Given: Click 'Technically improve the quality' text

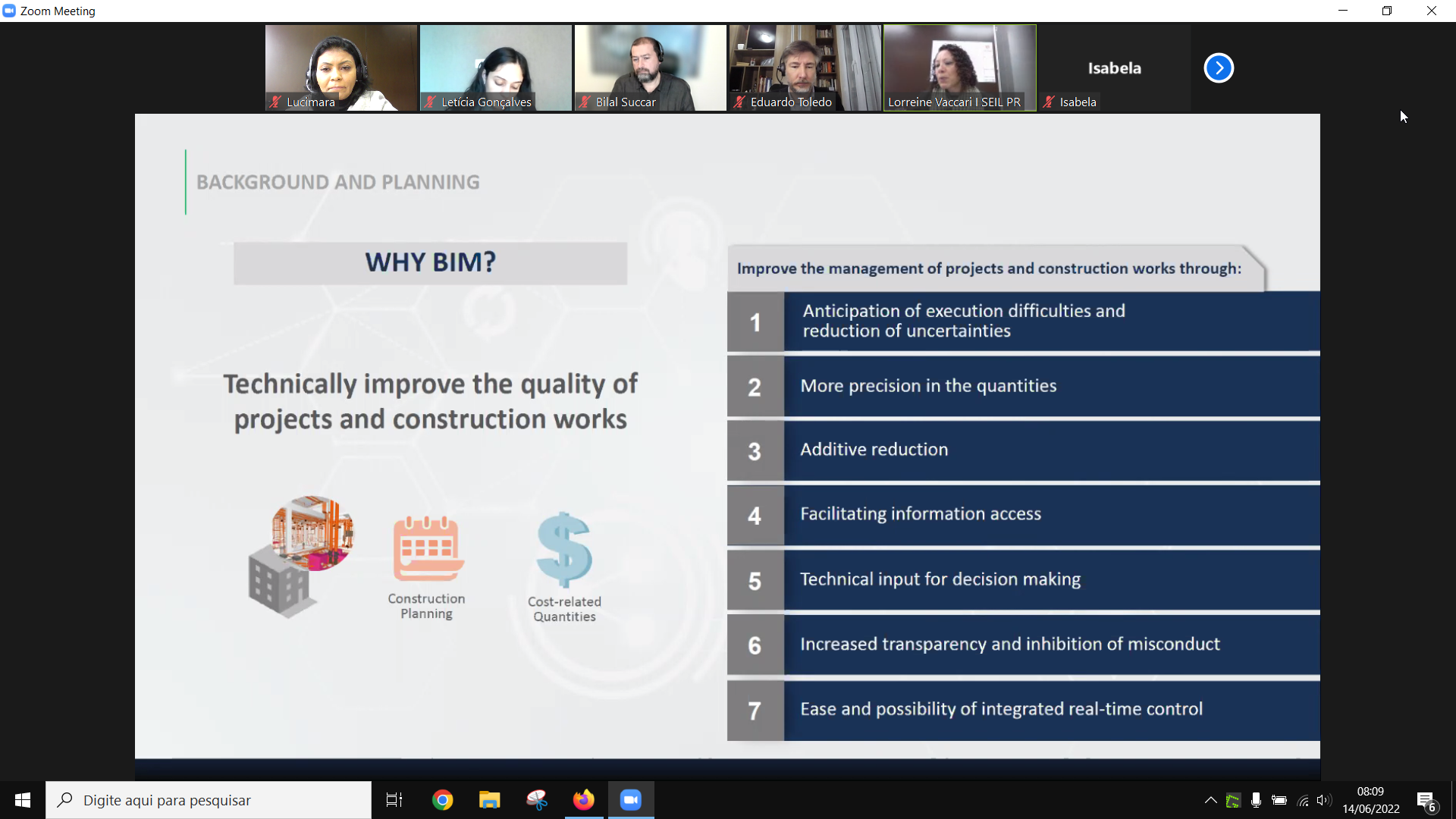Looking at the screenshot, I should (430, 401).
